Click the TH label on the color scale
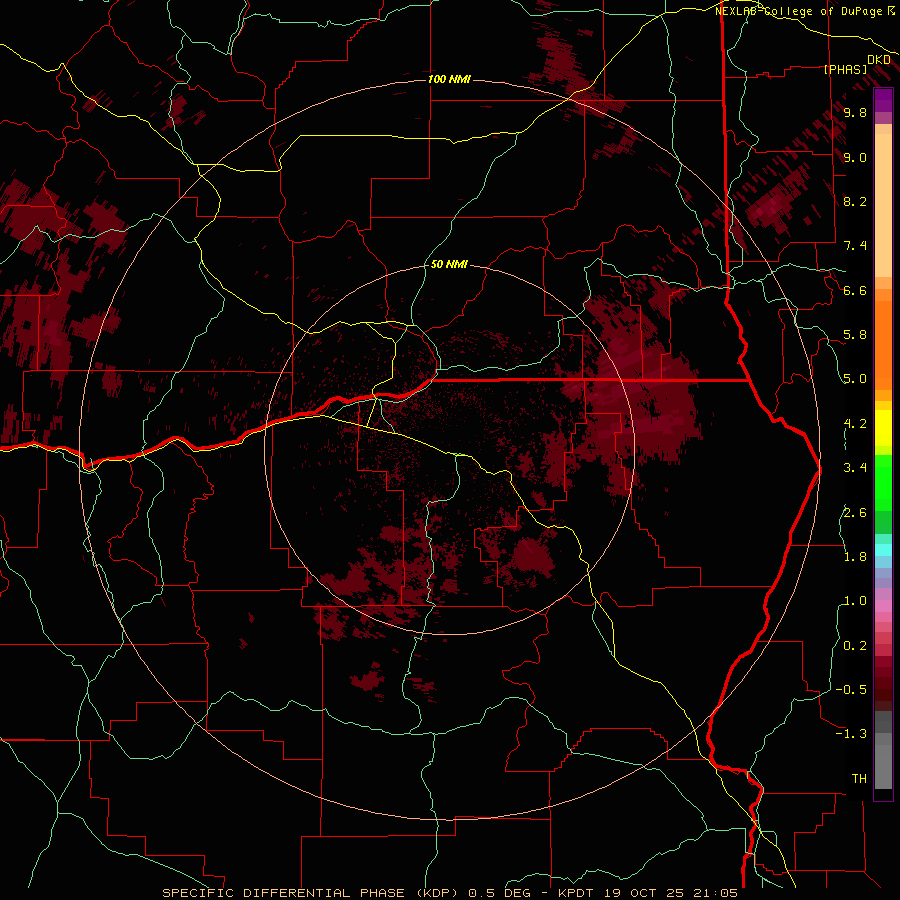900x900 pixels. pos(859,779)
